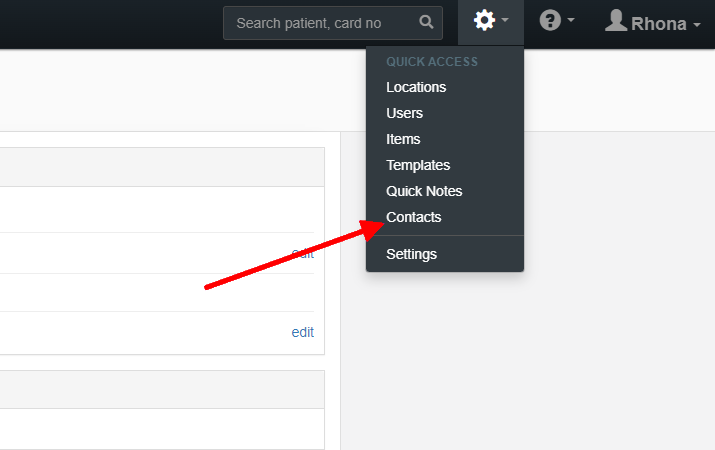This screenshot has height=450, width=715.
Task: Expand the gear menu dropdown caret
Action: click(505, 20)
